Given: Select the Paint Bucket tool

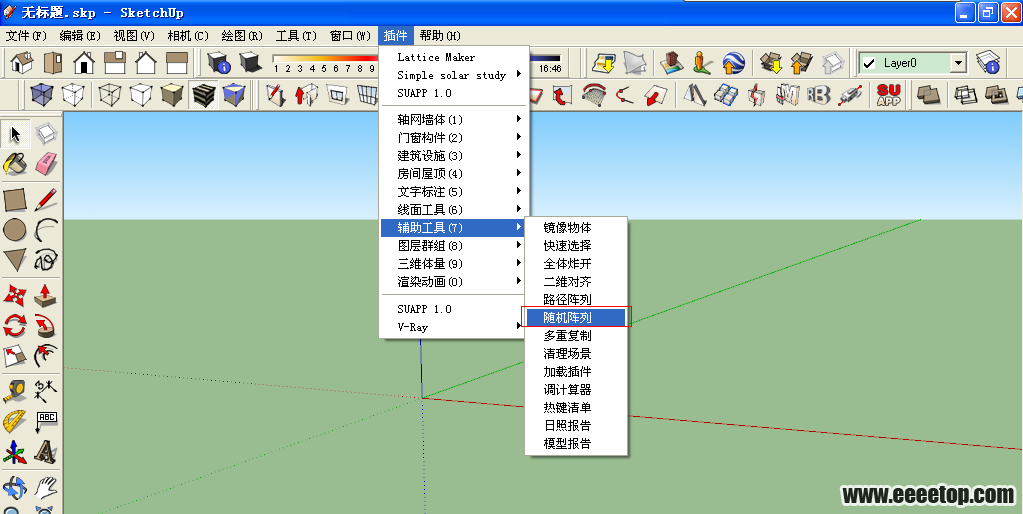Looking at the screenshot, I should [x=15, y=164].
